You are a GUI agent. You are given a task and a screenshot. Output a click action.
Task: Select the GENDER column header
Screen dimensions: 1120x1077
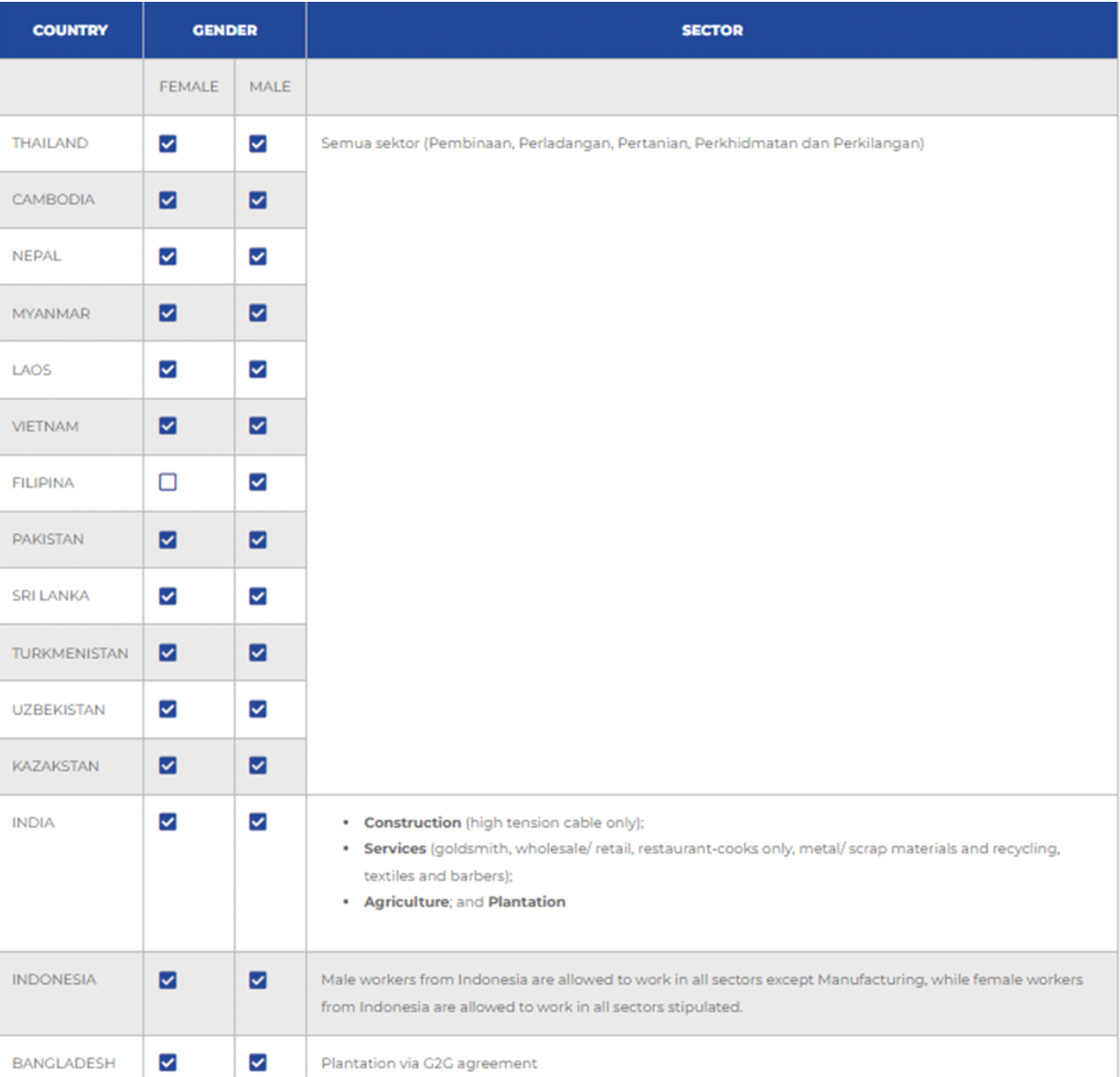tap(225, 31)
